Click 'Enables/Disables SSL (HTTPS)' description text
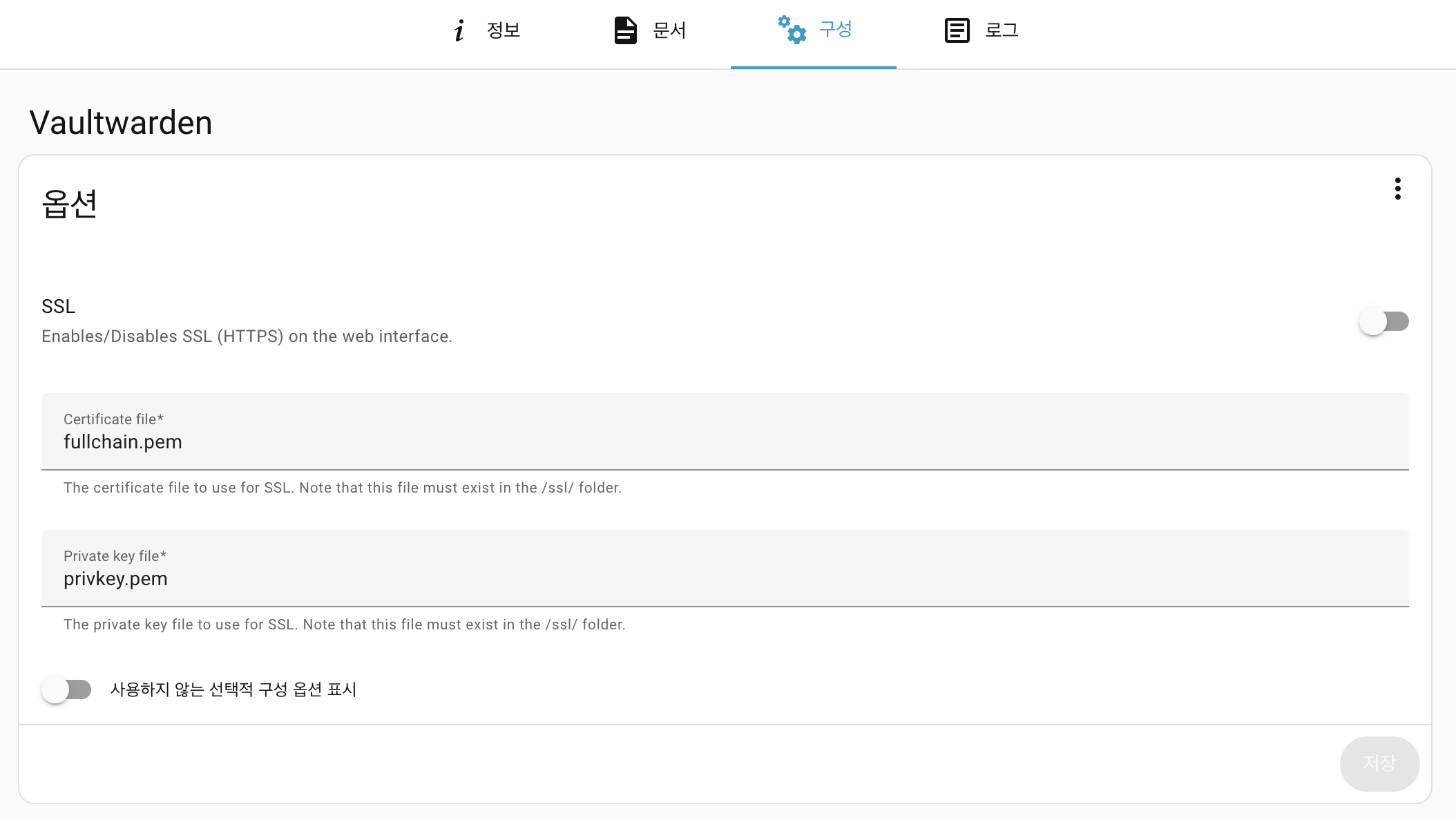Screen dimensions: 1456x818 click(247, 336)
